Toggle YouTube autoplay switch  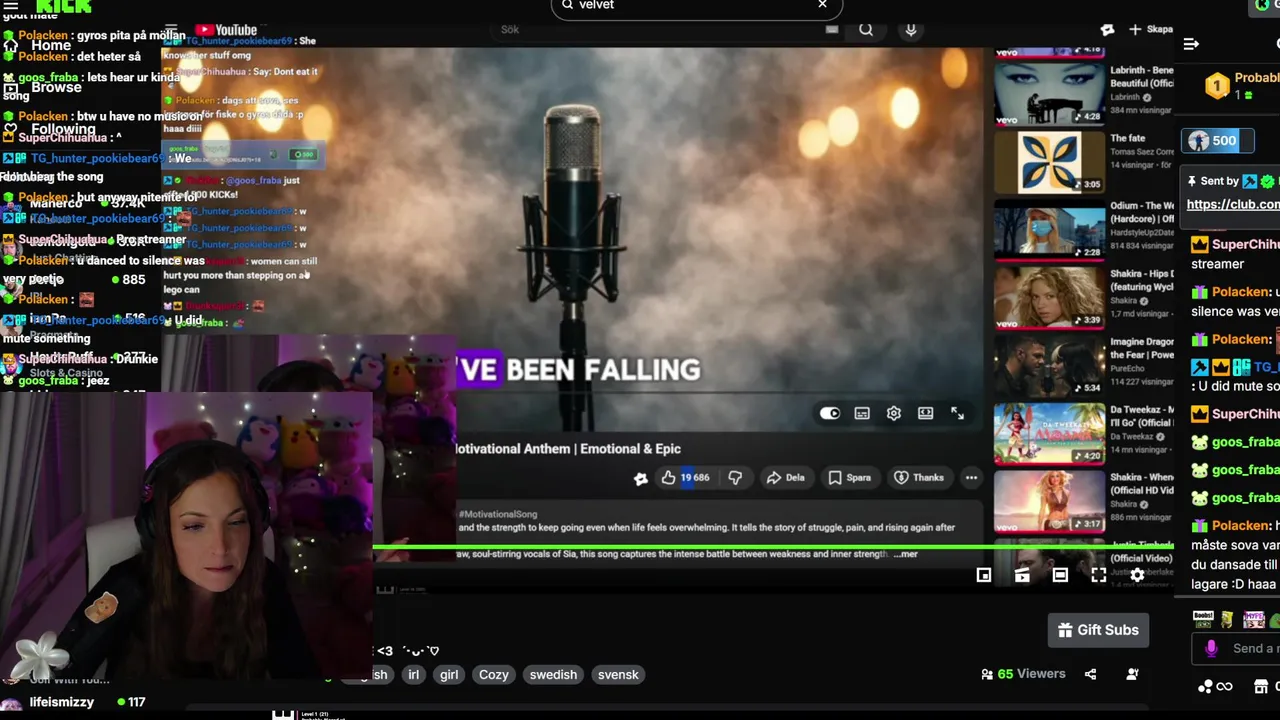[830, 413]
